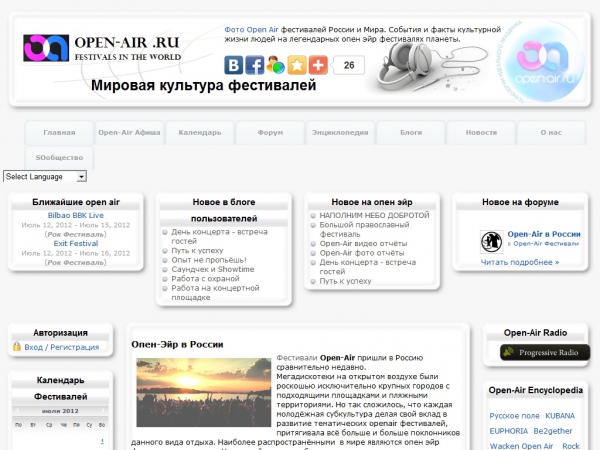Share via Facebook icon
The width and height of the screenshot is (600, 450).
(254, 65)
